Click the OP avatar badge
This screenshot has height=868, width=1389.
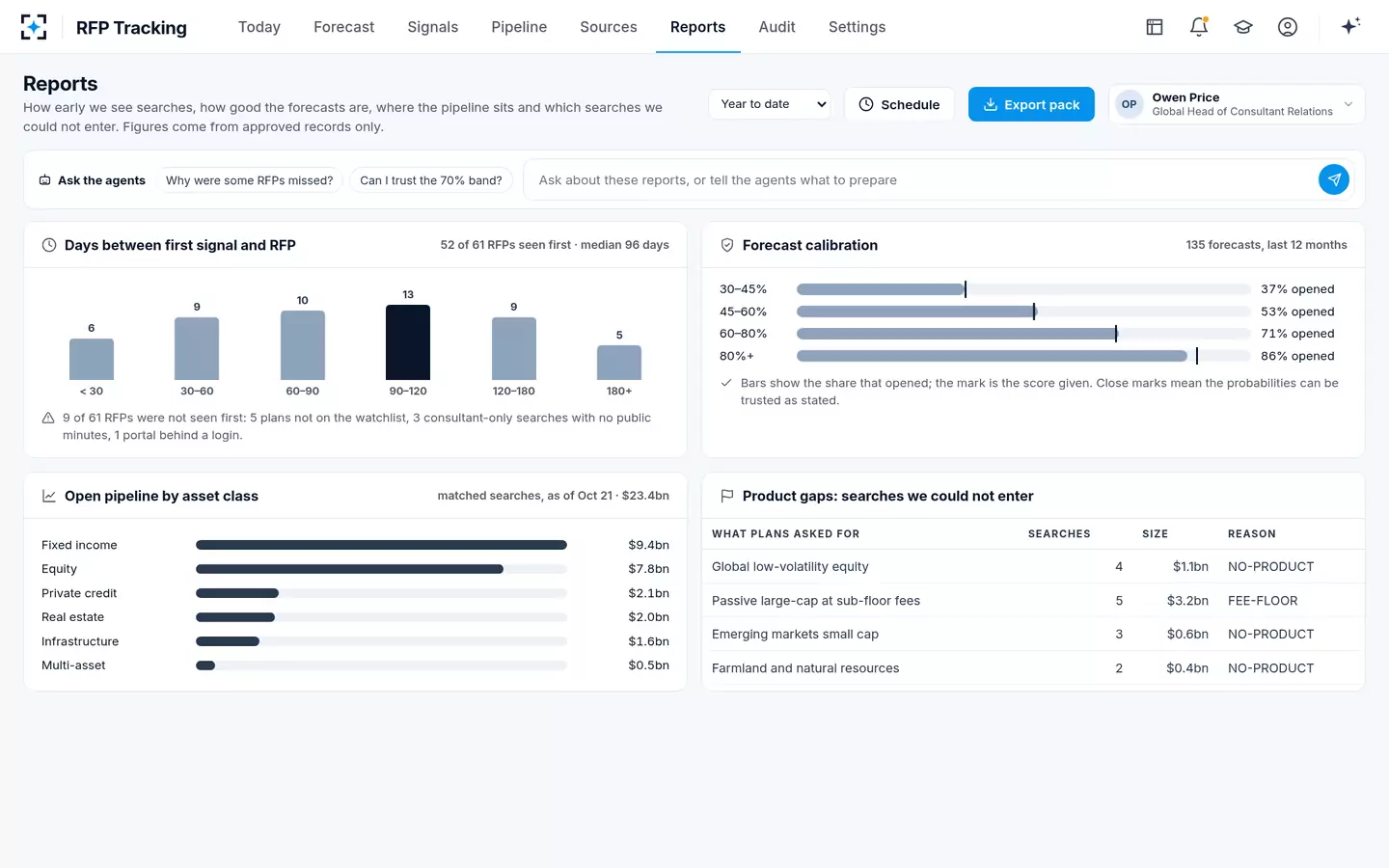pyautogui.click(x=1130, y=104)
